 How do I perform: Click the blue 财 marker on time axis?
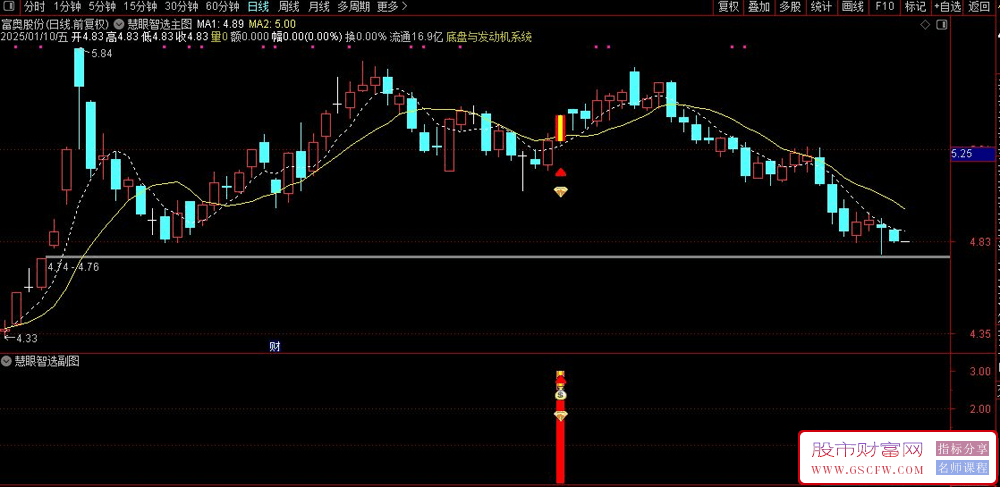coord(275,346)
